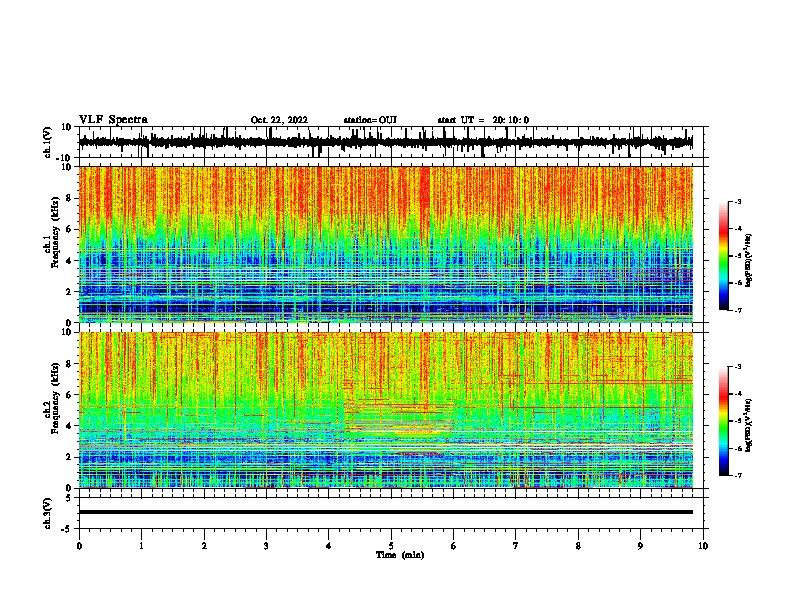Viewport: 792px width, 612px height.
Task: Click time axis tick label "4"
Action: coord(329,546)
